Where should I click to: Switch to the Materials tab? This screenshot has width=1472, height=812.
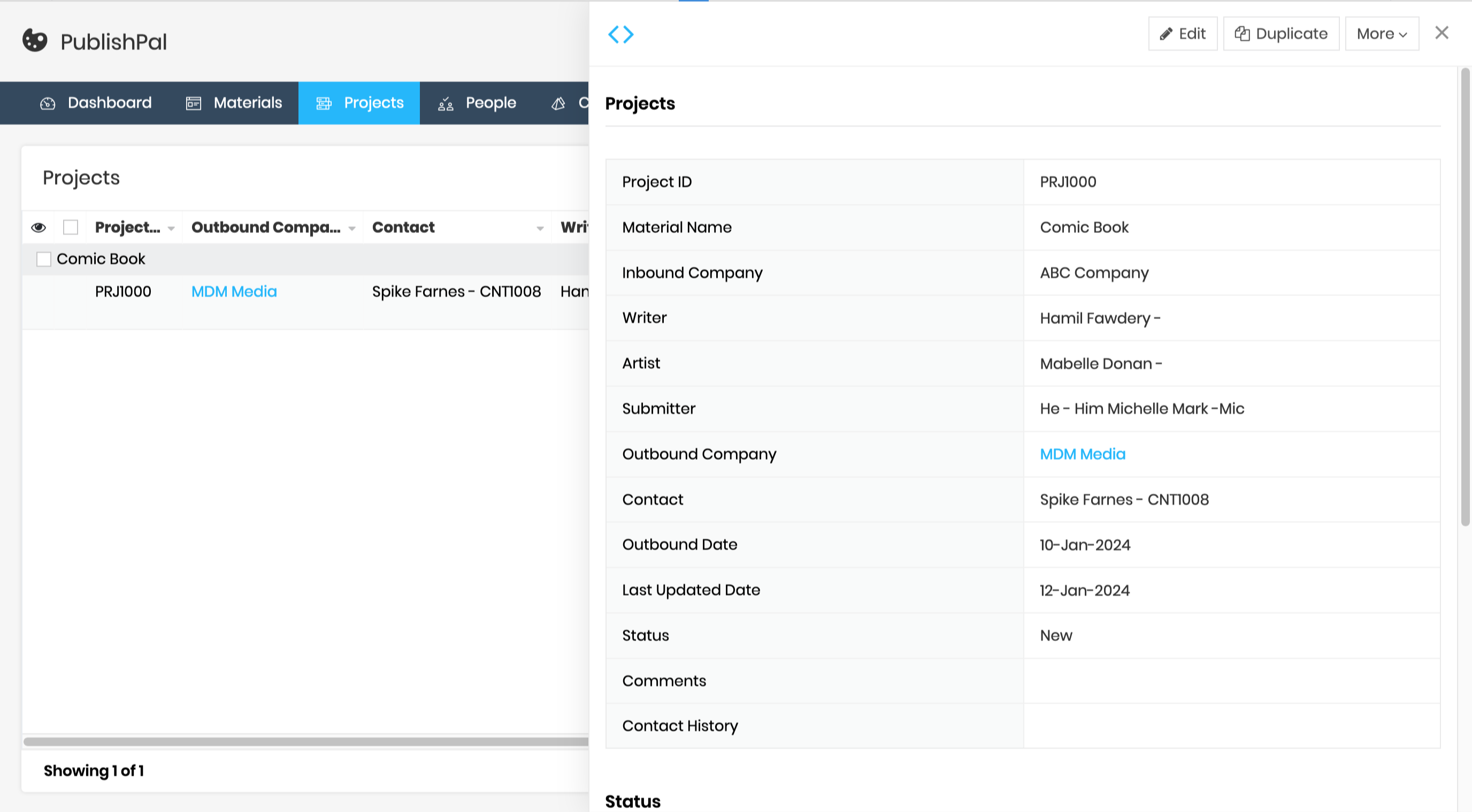pos(234,103)
